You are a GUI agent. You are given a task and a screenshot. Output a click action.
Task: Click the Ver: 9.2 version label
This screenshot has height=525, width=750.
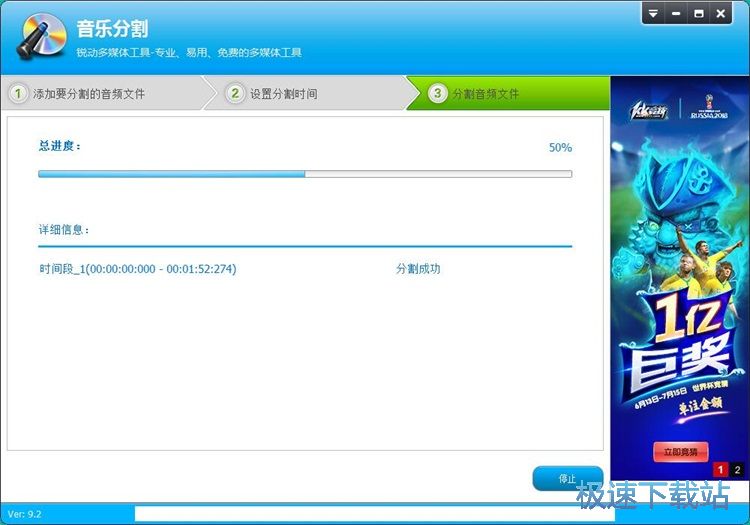point(24,514)
